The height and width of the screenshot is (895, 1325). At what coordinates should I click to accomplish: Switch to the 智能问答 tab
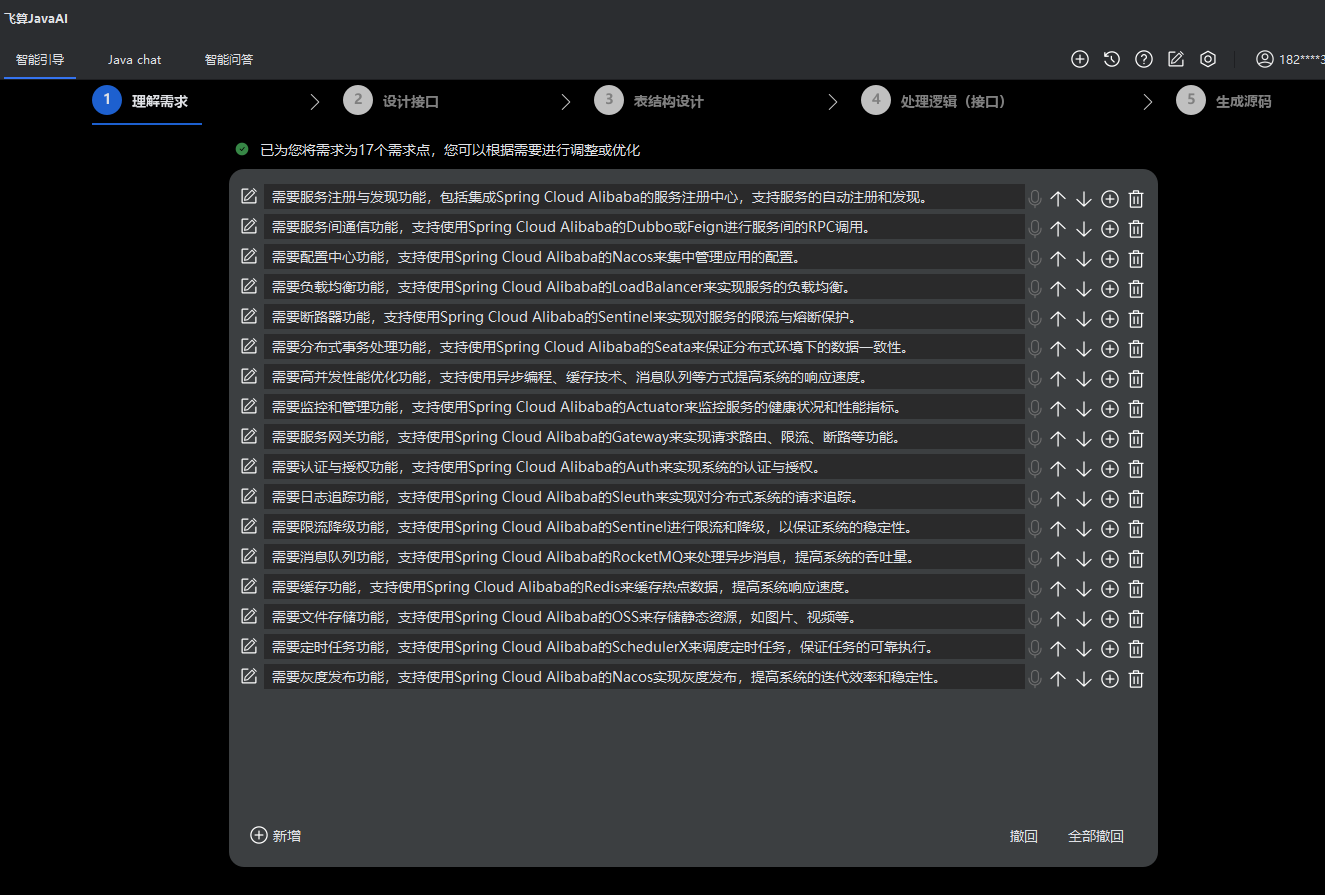click(x=229, y=59)
